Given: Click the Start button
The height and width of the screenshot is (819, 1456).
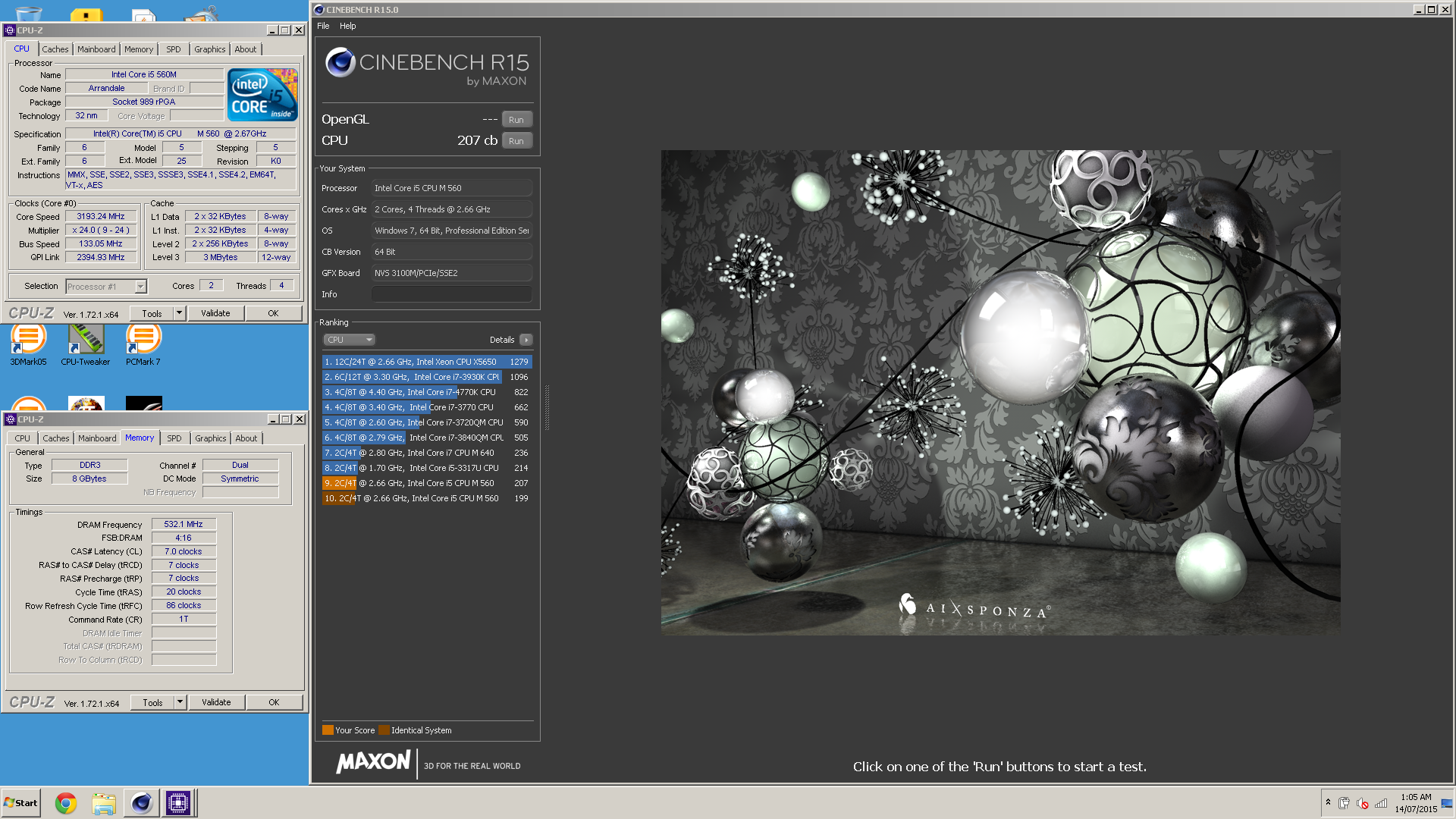Looking at the screenshot, I should click(20, 803).
